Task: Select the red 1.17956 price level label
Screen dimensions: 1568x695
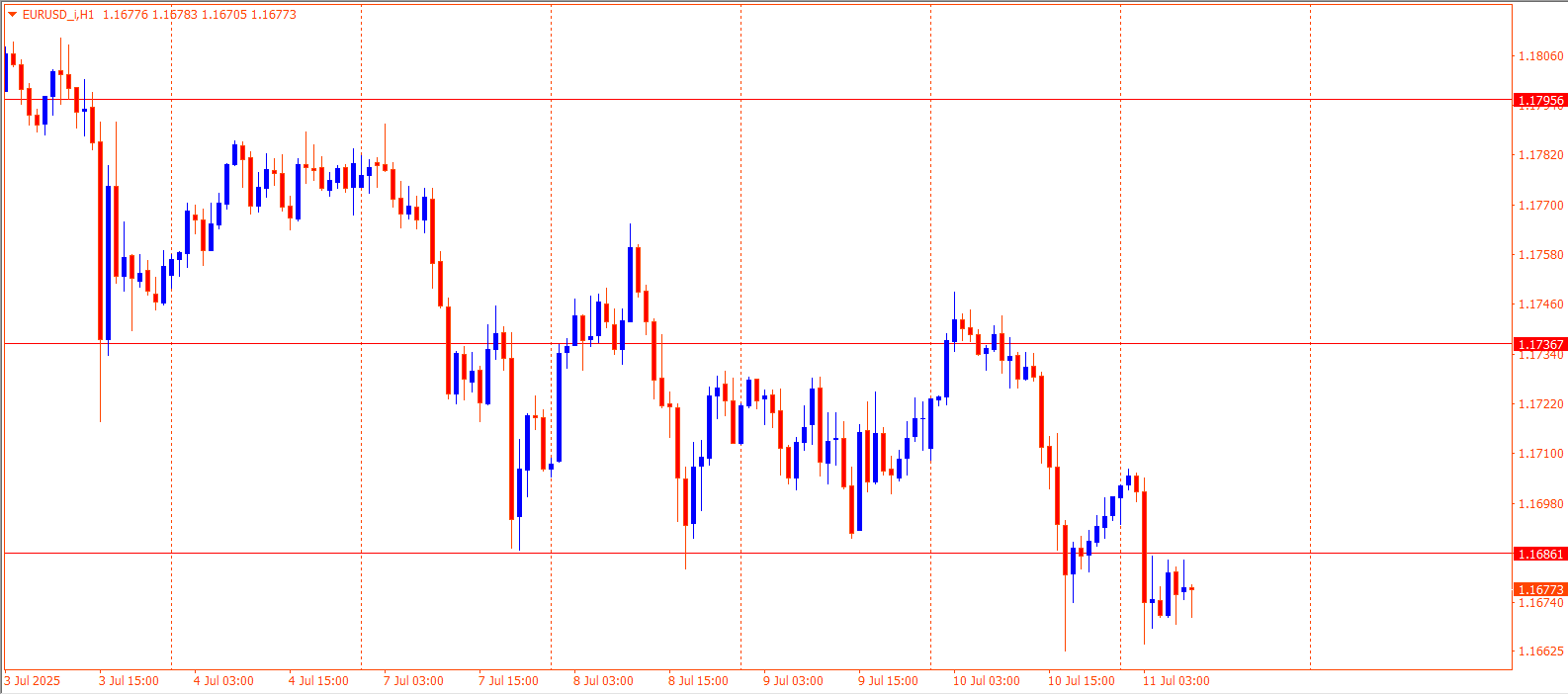Action: click(x=1540, y=100)
